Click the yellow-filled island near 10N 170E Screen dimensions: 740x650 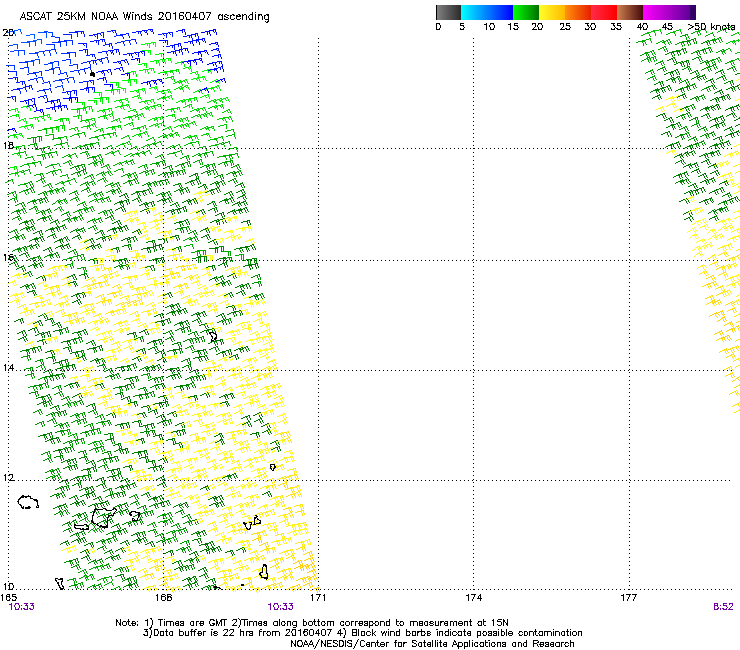pos(264,572)
